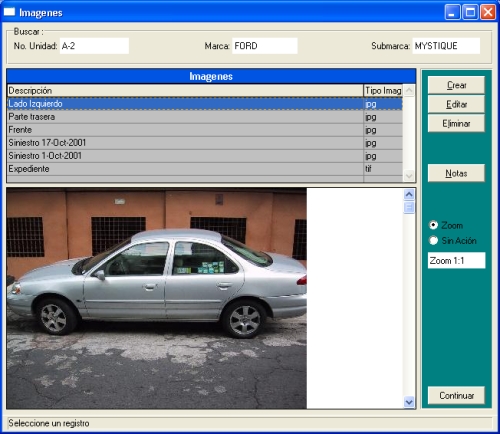This screenshot has width=500, height=434.
Task: Click the Continuar button
Action: [456, 396]
